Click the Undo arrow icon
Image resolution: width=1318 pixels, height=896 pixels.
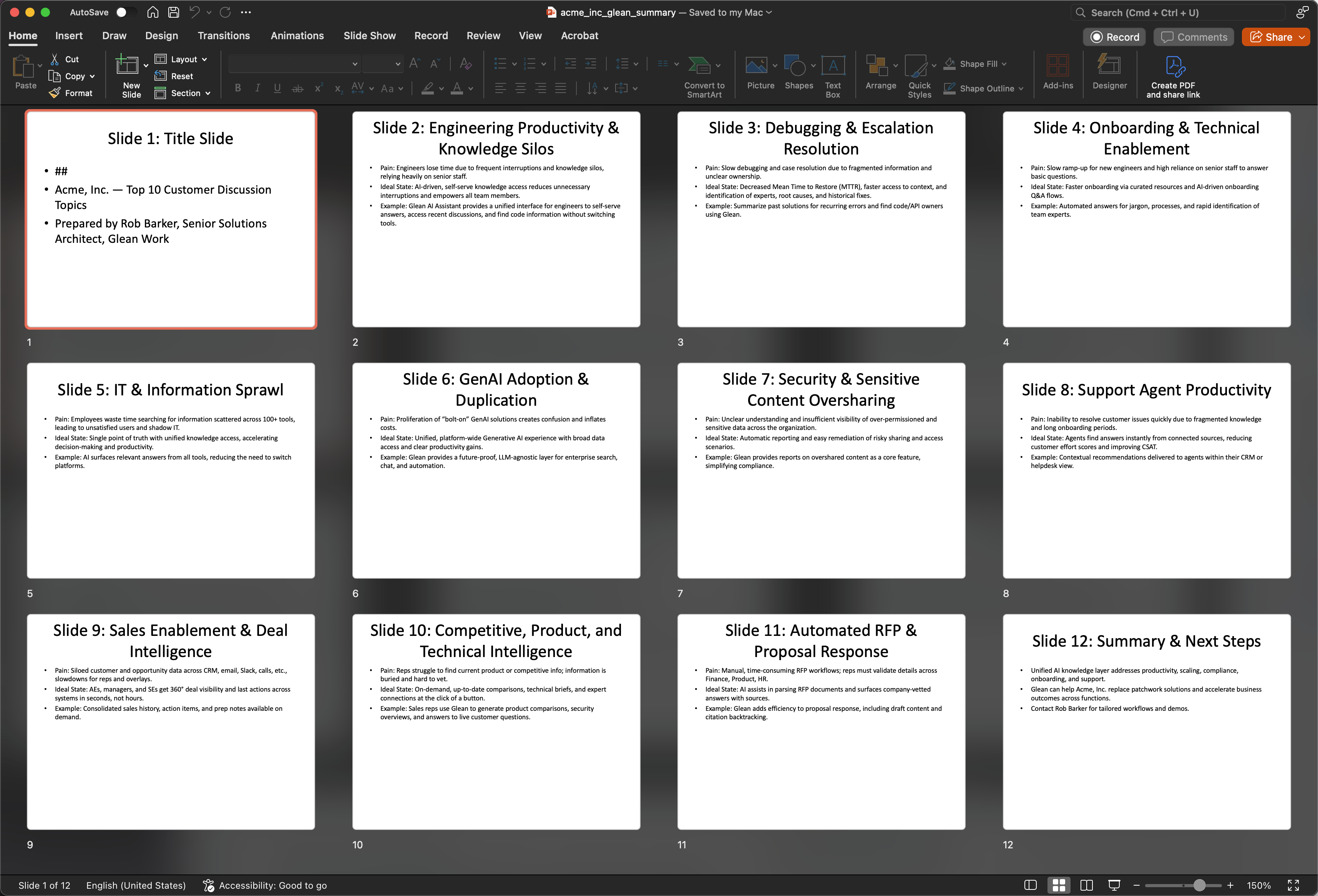pyautogui.click(x=194, y=12)
